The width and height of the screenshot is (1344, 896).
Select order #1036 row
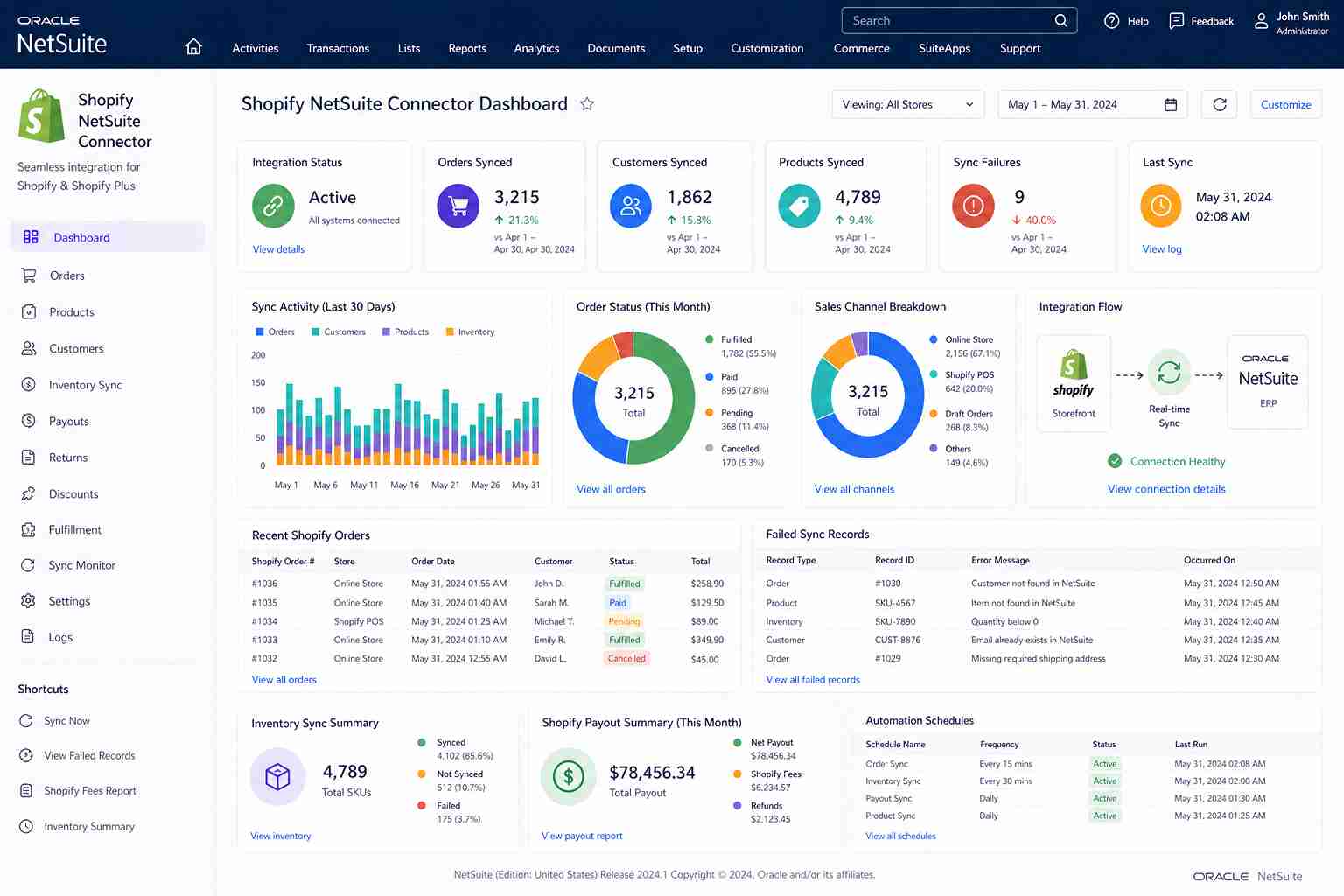click(488, 584)
